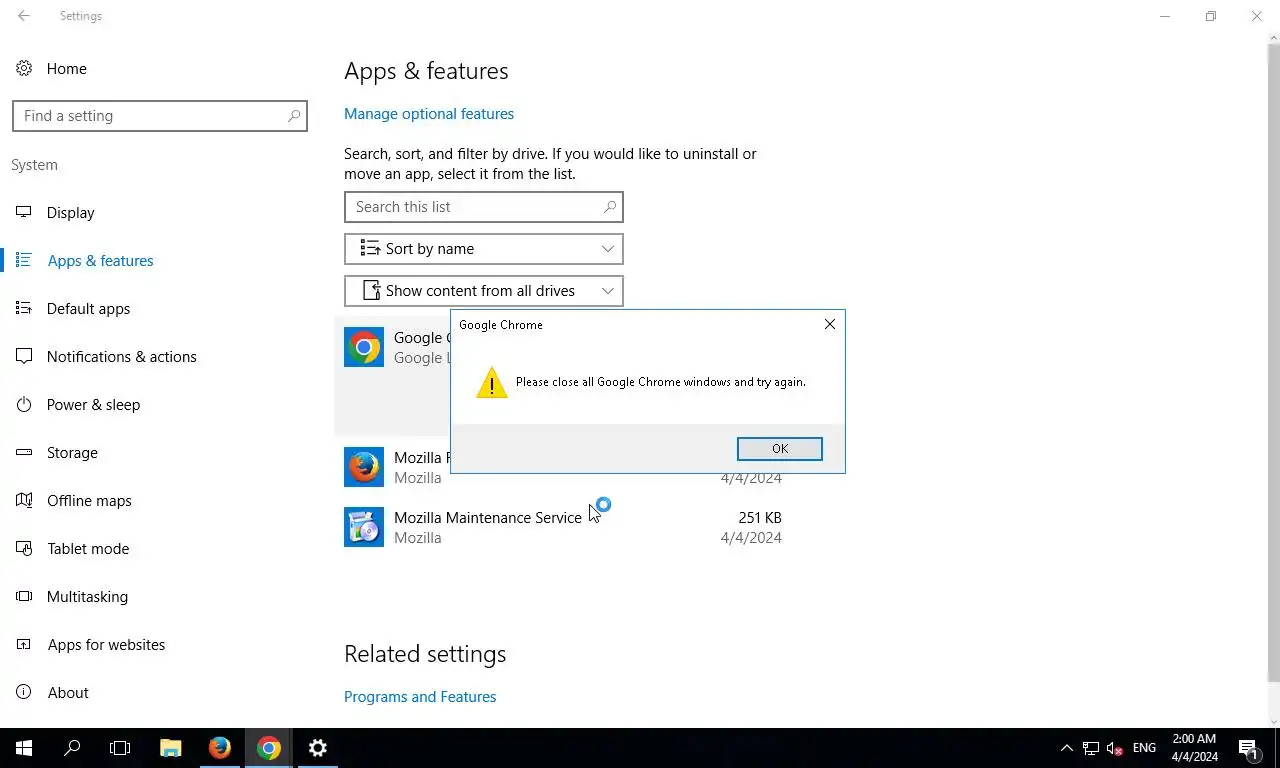Image resolution: width=1280 pixels, height=768 pixels.
Task: Open Notifications & actions settings
Action: click(121, 357)
